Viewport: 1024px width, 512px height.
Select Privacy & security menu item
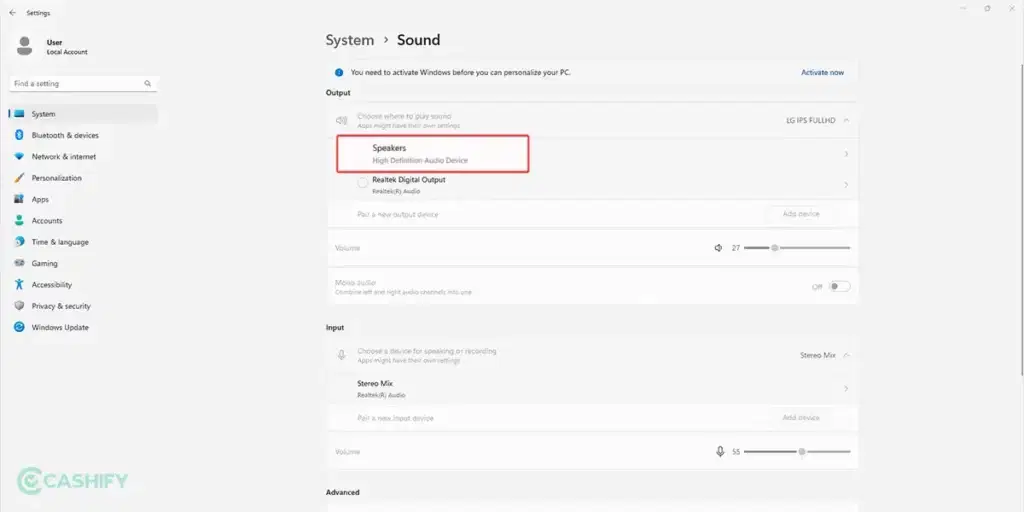tap(84, 306)
